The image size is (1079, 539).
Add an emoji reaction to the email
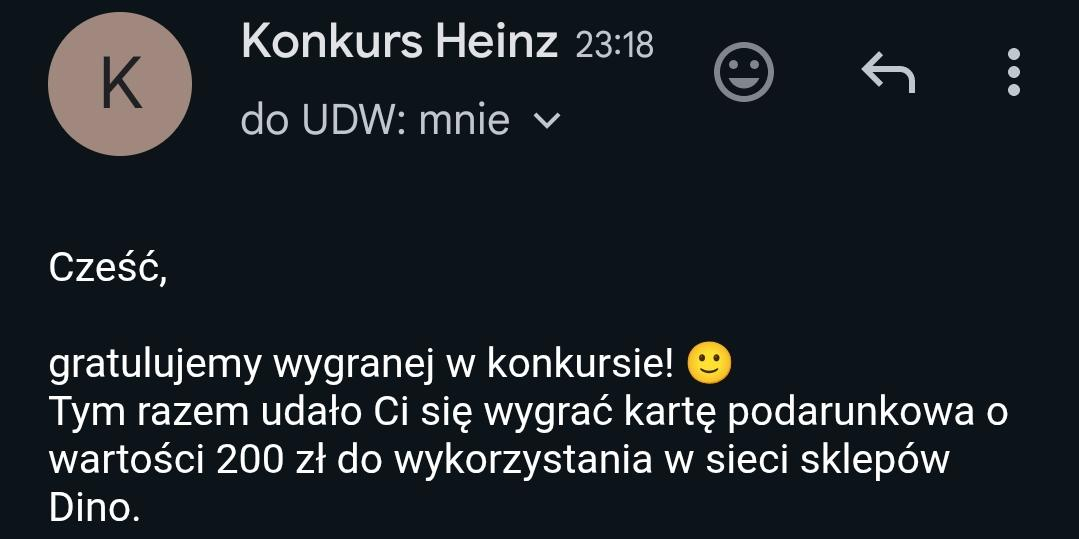pos(744,72)
